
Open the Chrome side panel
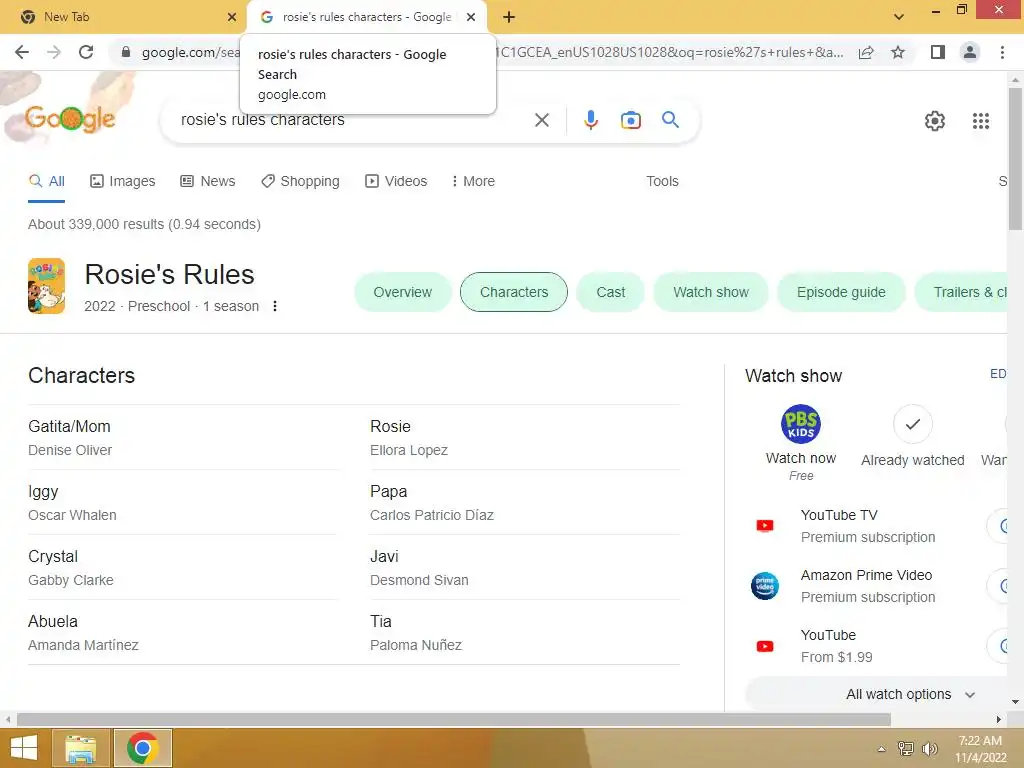point(938,52)
